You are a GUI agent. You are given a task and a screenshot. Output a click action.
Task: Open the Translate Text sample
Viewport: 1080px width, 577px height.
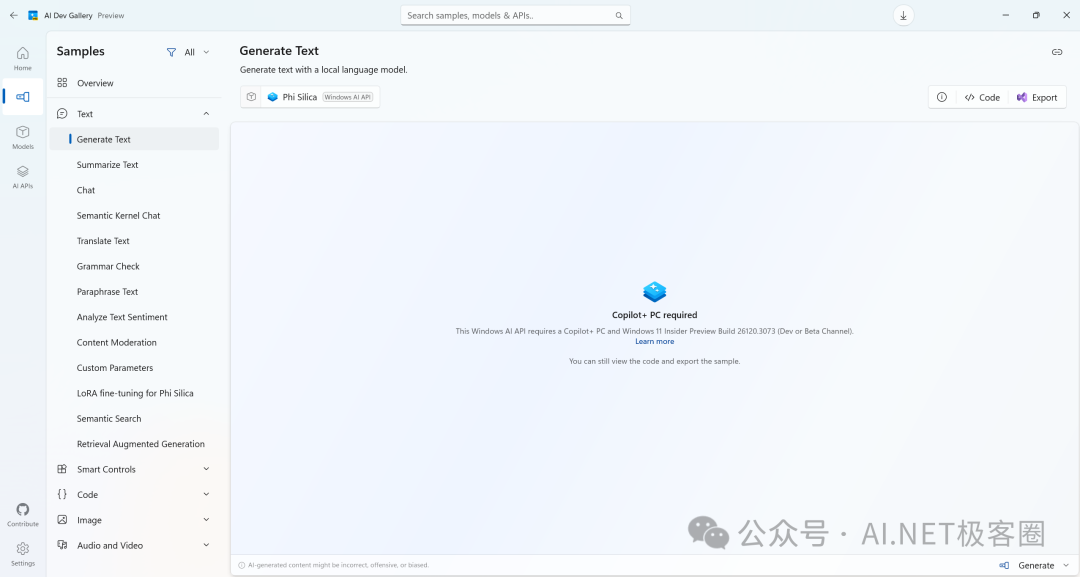click(134, 241)
